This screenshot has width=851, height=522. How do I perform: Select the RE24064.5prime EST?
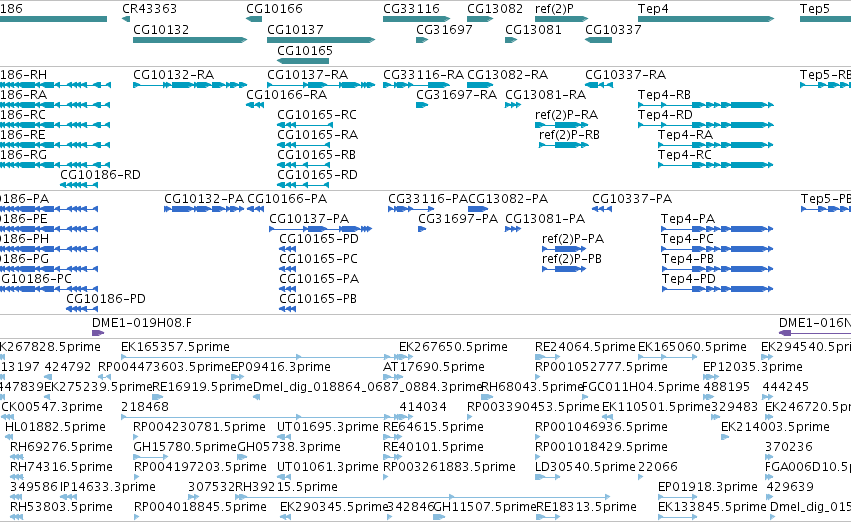click(x=547, y=357)
